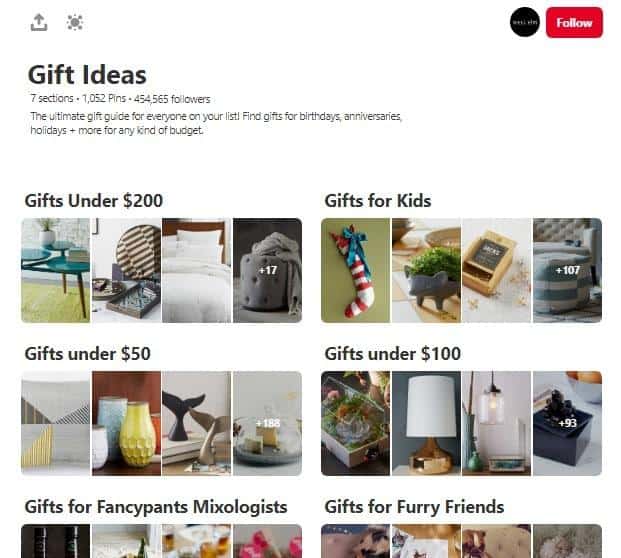The image size is (621, 558).
Task: Open the gold base table lamp pin
Action: click(426, 423)
